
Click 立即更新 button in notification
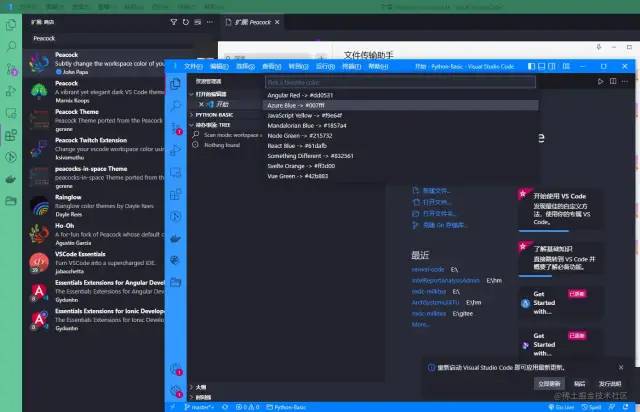pos(549,383)
